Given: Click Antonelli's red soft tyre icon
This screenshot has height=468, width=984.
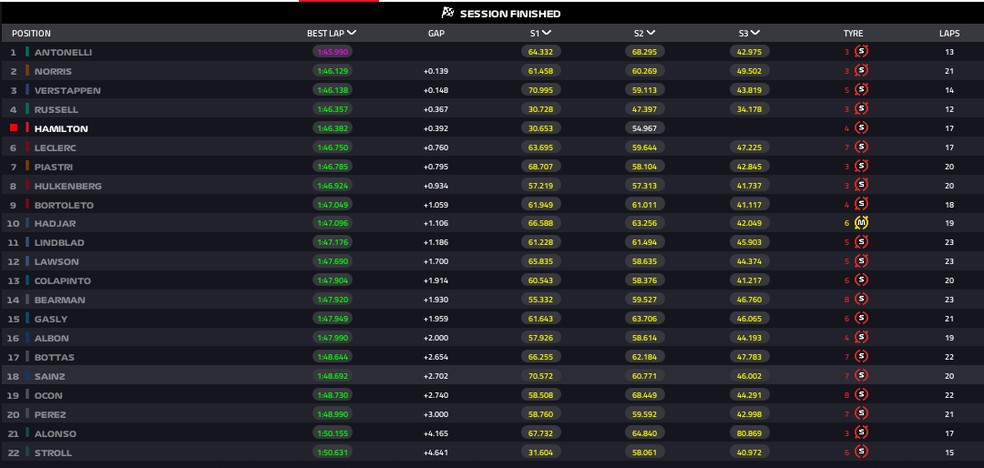Looking at the screenshot, I should pos(862,51).
